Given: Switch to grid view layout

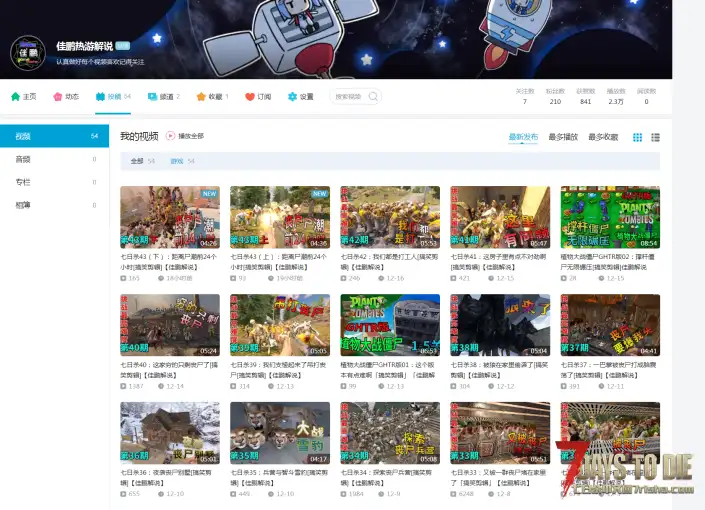Looking at the screenshot, I should [638, 138].
